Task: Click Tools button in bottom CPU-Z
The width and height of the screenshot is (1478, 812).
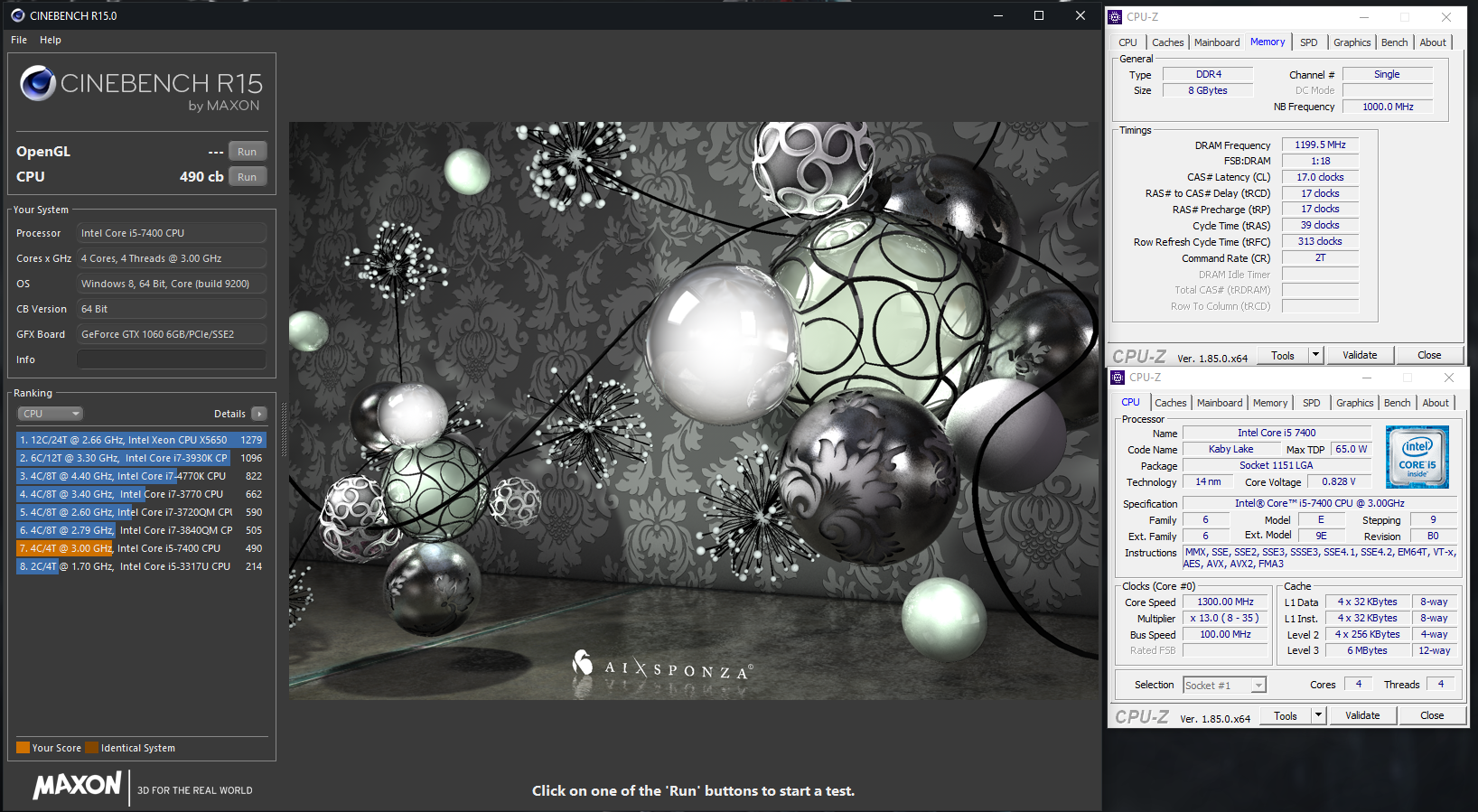Action: pyautogui.click(x=1286, y=715)
